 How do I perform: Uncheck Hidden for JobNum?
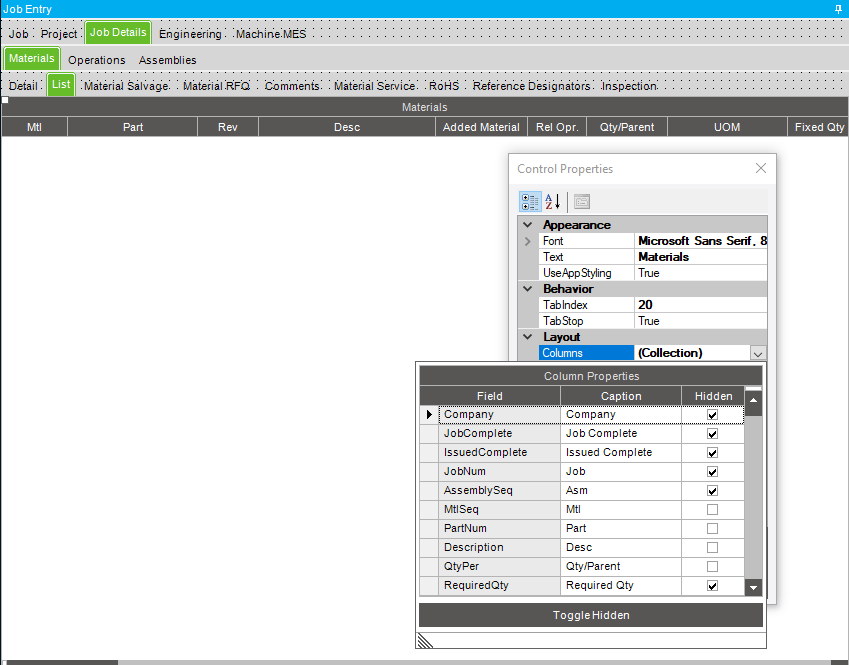coord(713,472)
